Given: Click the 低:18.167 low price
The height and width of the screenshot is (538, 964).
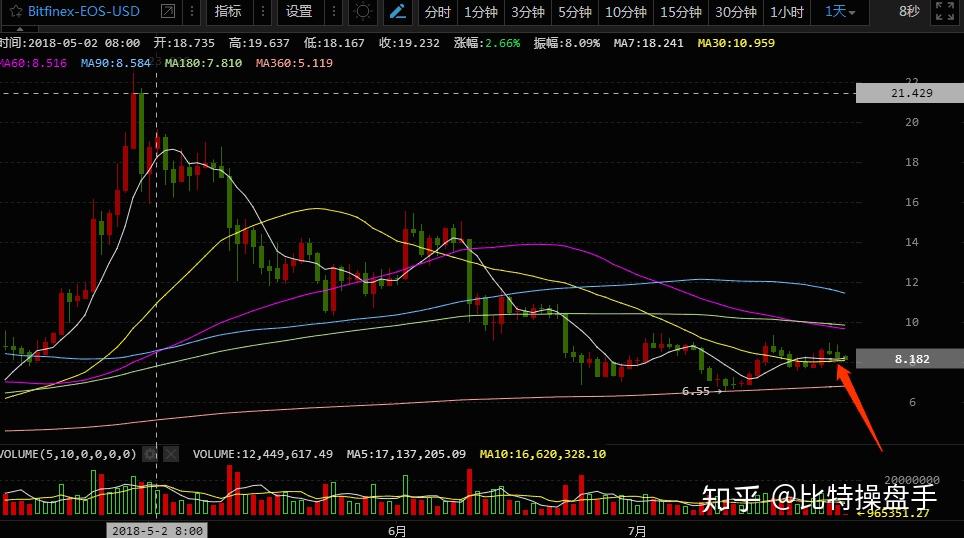Looking at the screenshot, I should pos(334,43).
